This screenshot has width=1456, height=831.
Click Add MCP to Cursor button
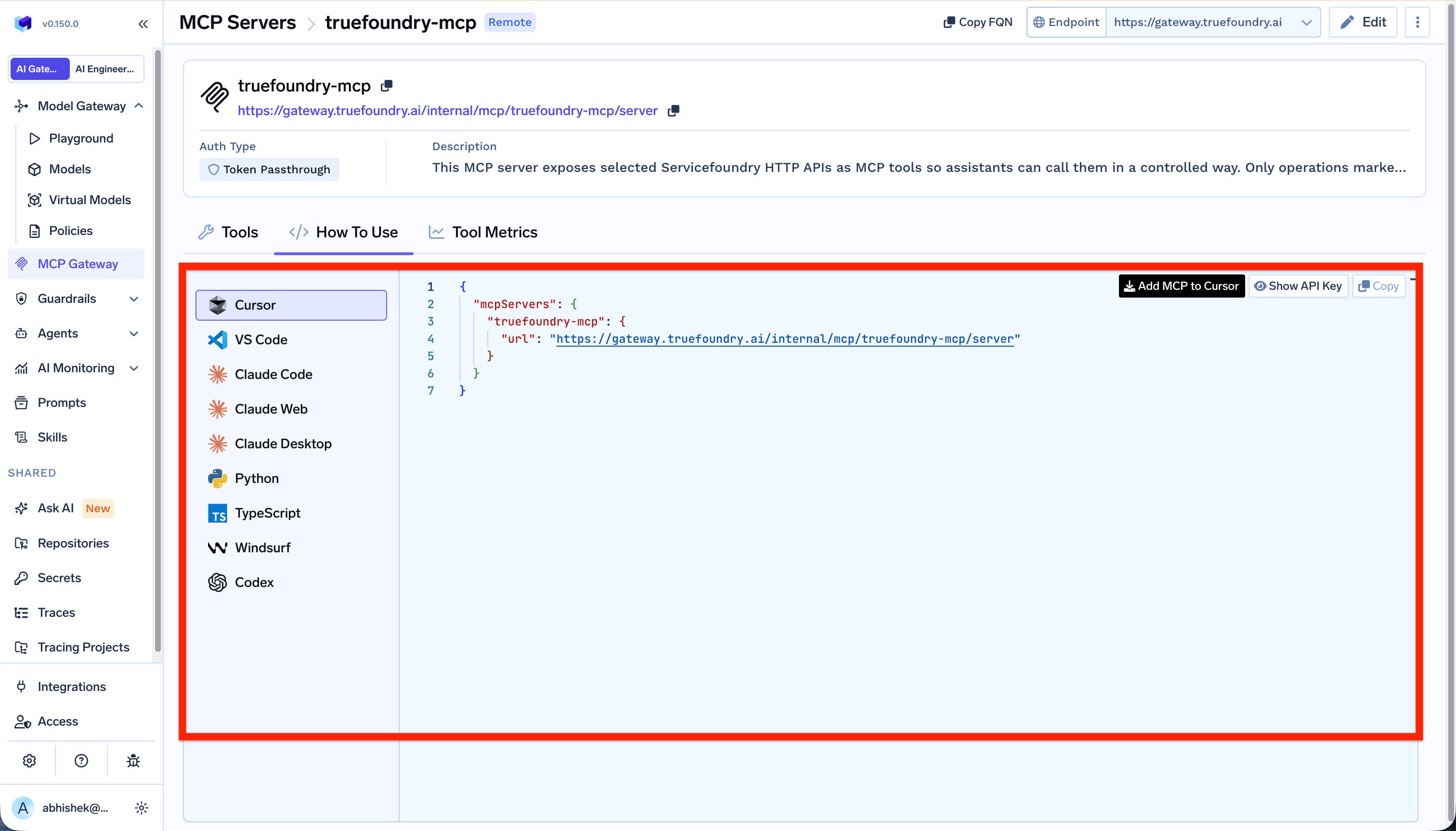[x=1182, y=286]
